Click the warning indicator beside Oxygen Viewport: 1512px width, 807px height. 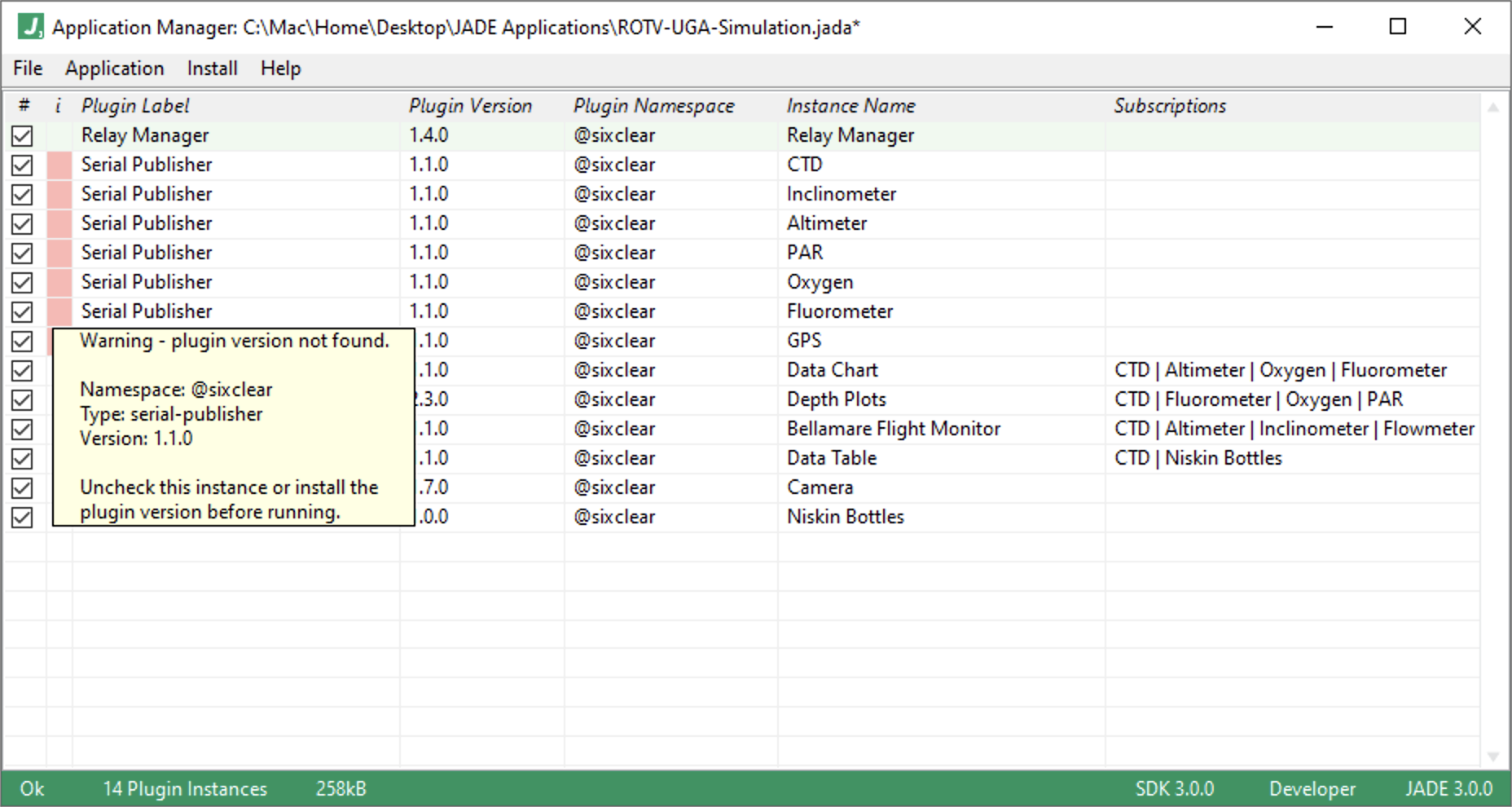click(58, 281)
